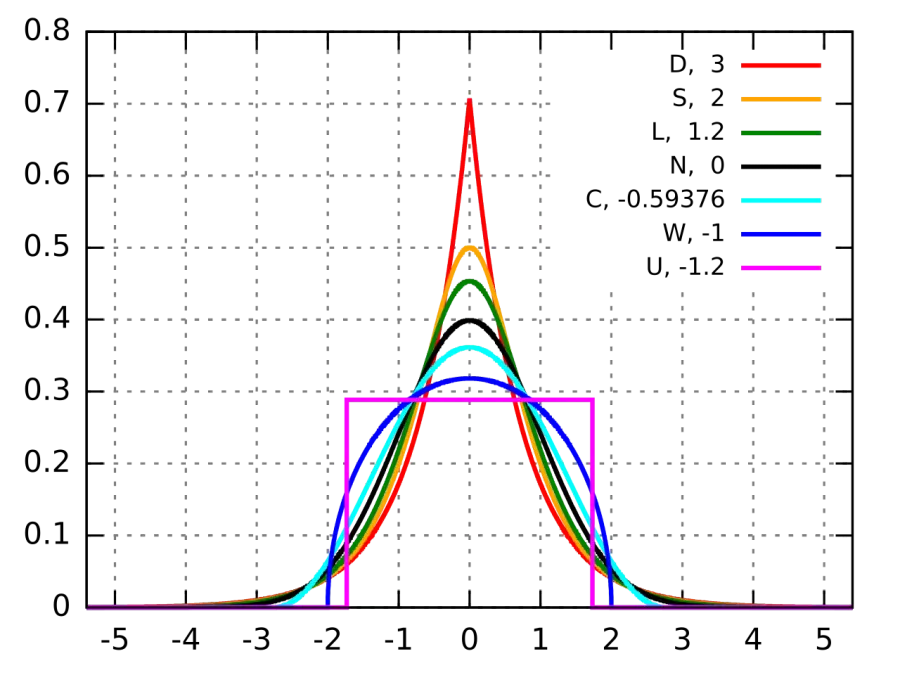Click the cyan C legend line
The width and height of the screenshot is (900, 675).
point(781,200)
